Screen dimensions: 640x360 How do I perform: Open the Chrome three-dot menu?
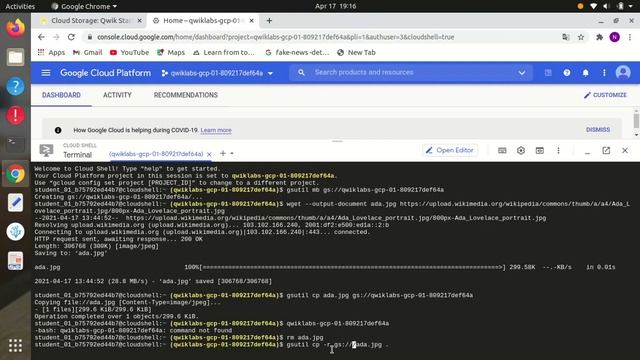[630, 37]
